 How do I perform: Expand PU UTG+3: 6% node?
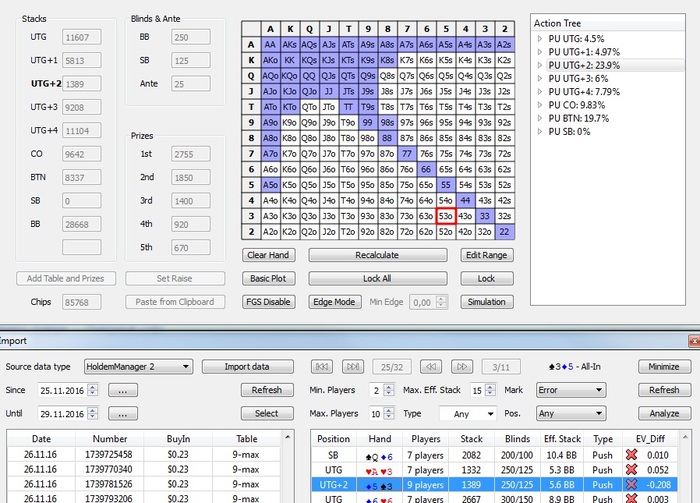click(540, 79)
